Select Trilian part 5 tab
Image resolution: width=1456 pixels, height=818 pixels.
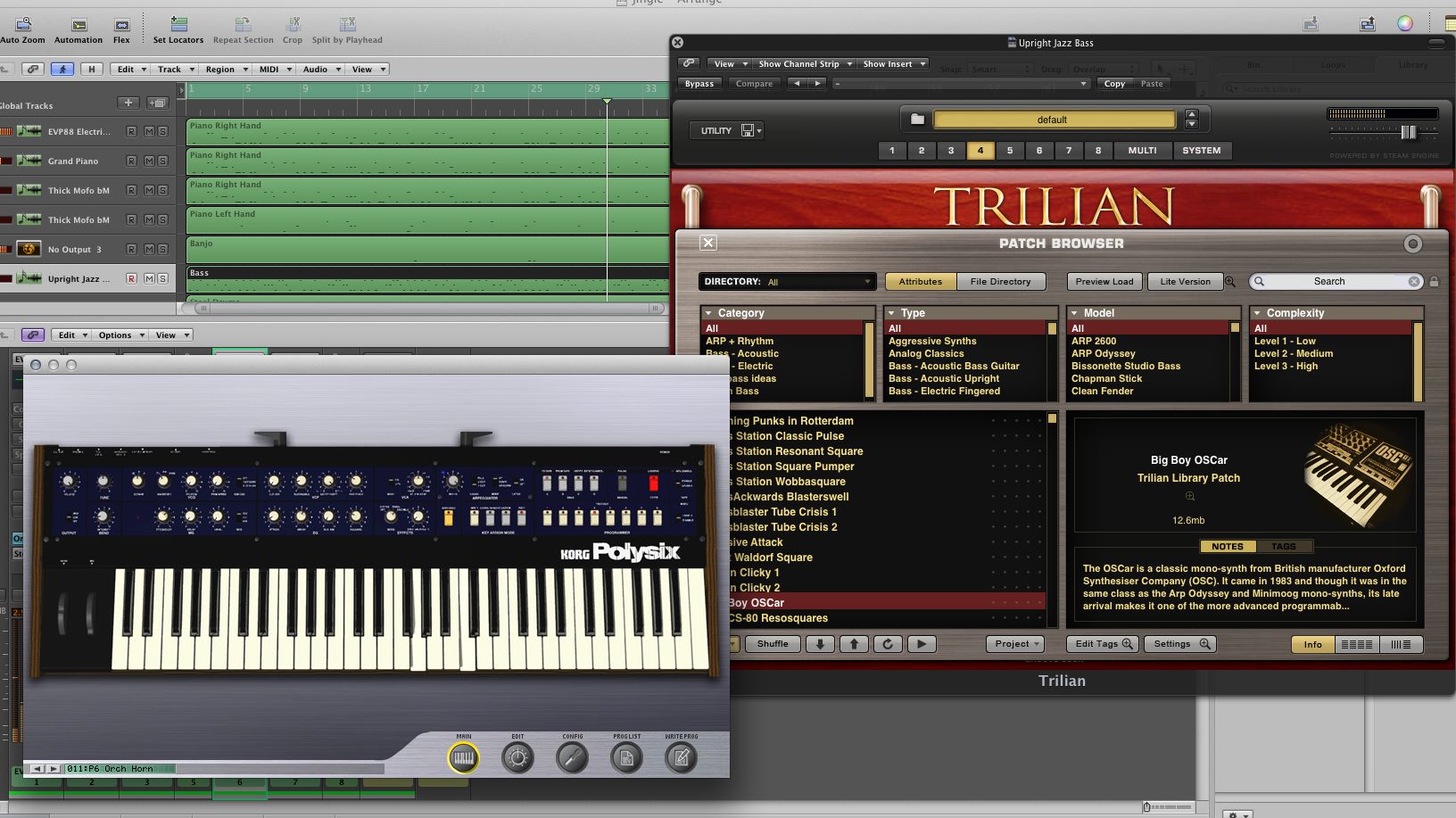tap(1010, 150)
